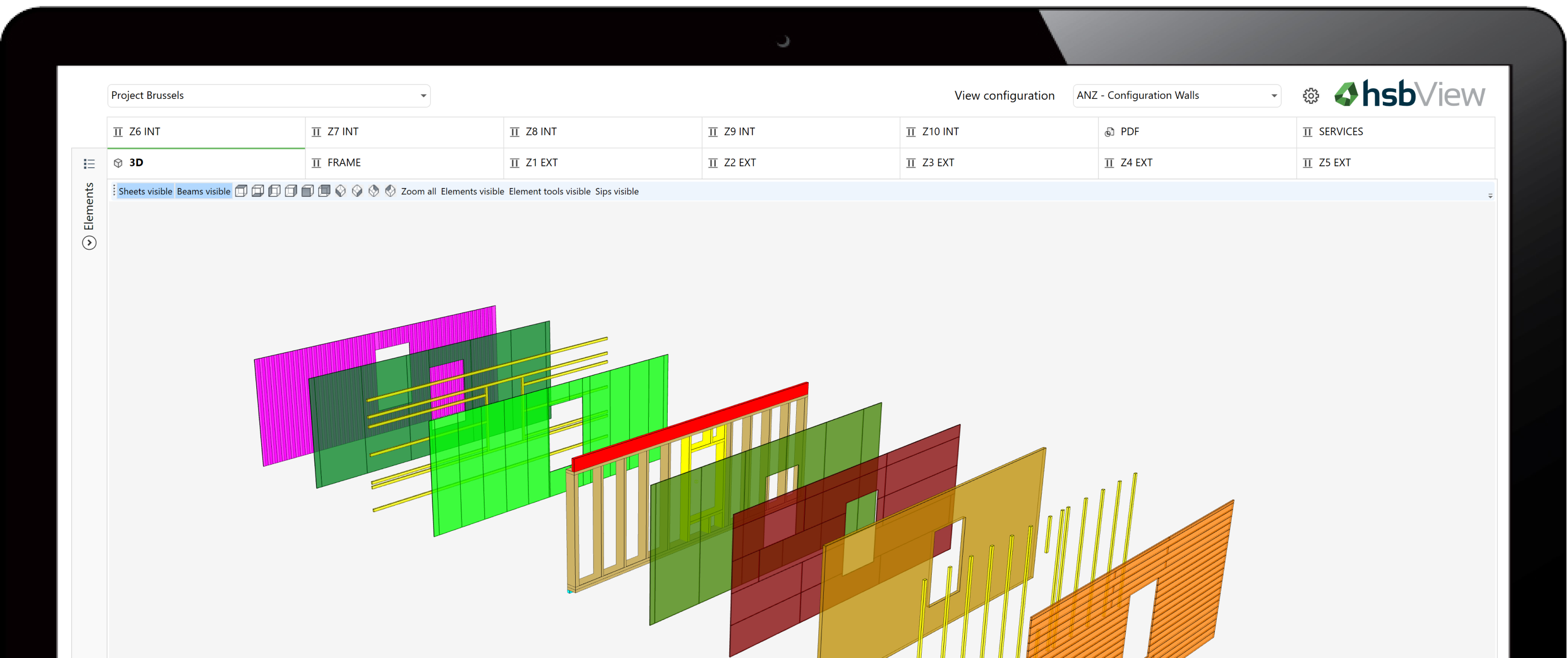Switch to the Z4 EXT tab
The width and height of the screenshot is (1568, 658).
pos(1197,163)
